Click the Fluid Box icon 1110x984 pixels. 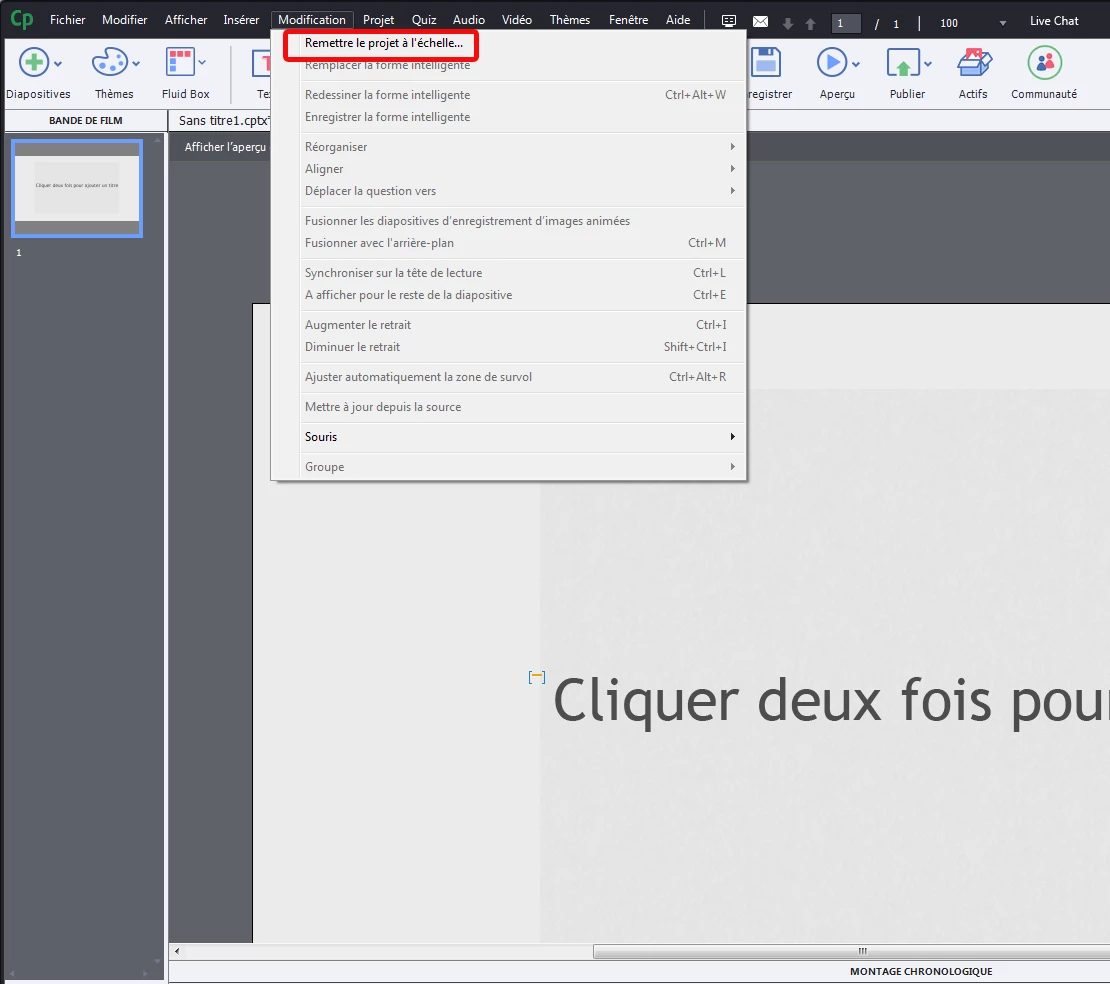coord(180,62)
